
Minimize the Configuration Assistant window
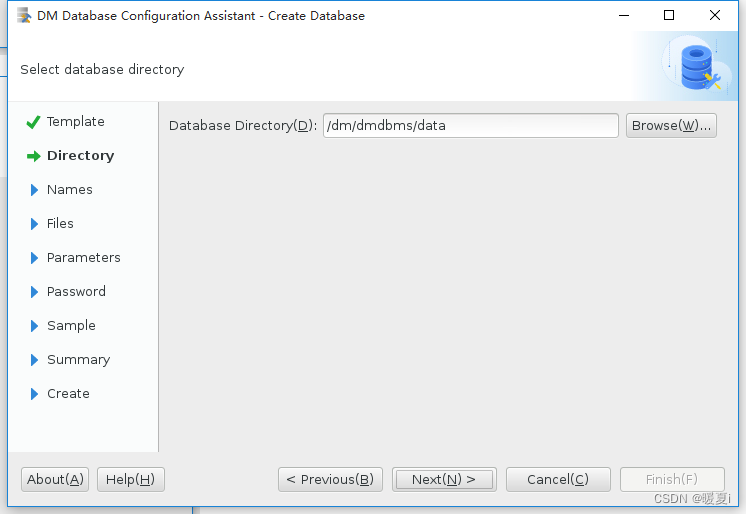[x=624, y=16]
